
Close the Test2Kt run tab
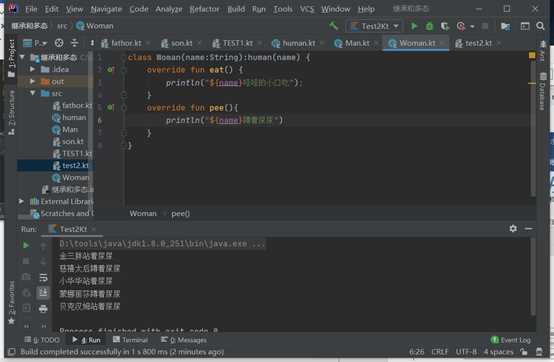[x=94, y=229]
